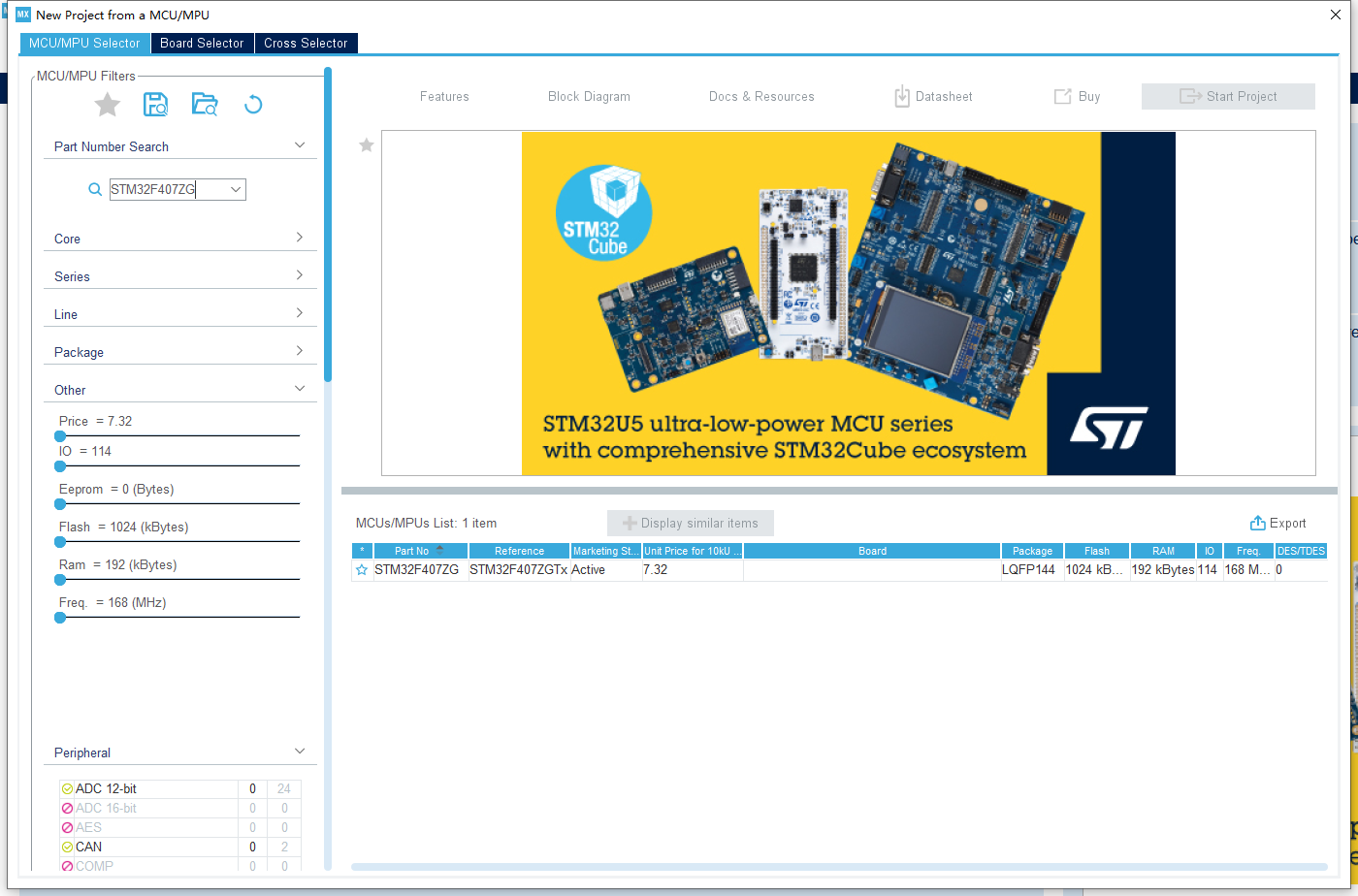
Task: Sort by the Freq. column header
Action: 1248,550
